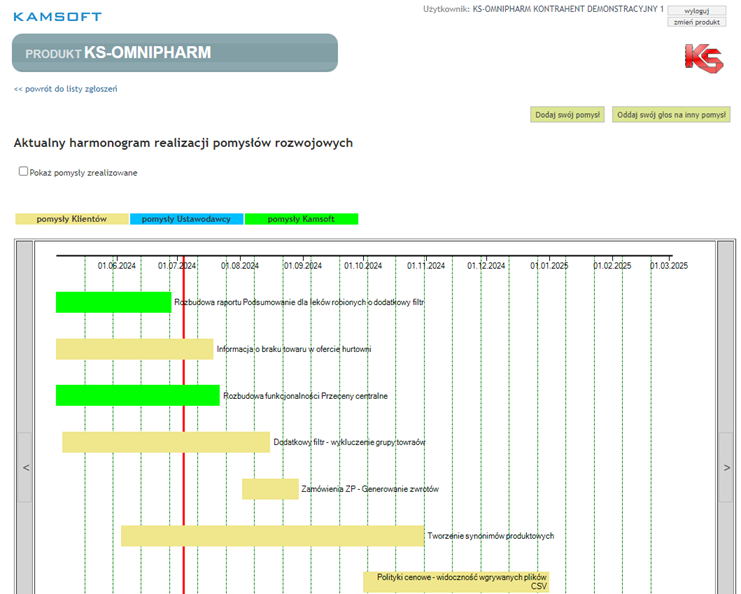Move timeline right with '>' arrow
741x594 pixels.
click(726, 467)
